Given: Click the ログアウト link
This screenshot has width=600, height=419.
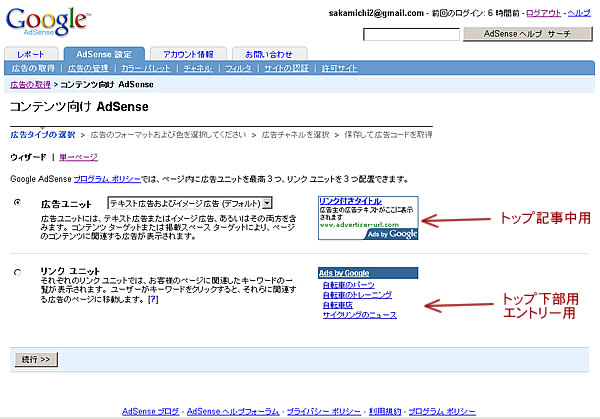Looking at the screenshot, I should [x=544, y=11].
